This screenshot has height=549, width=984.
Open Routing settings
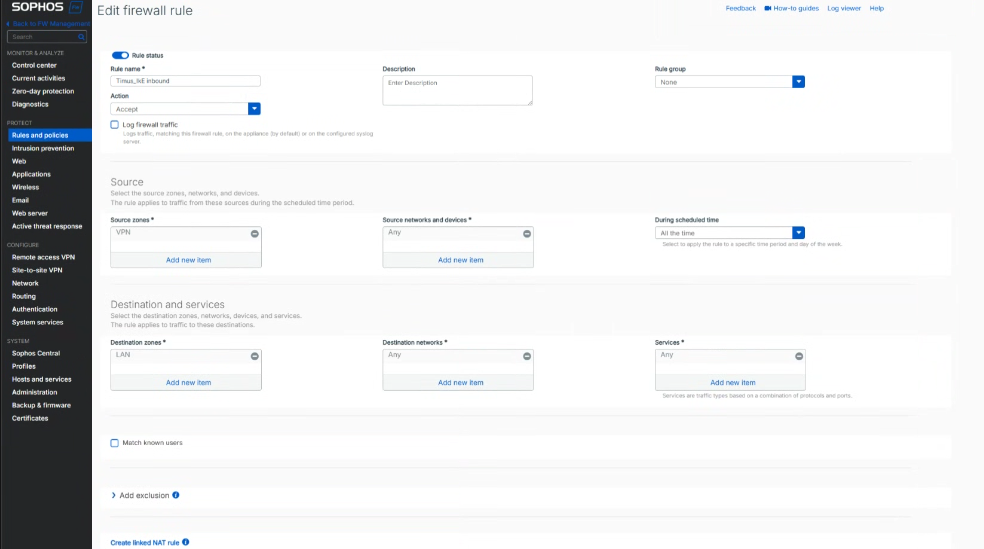coord(24,296)
